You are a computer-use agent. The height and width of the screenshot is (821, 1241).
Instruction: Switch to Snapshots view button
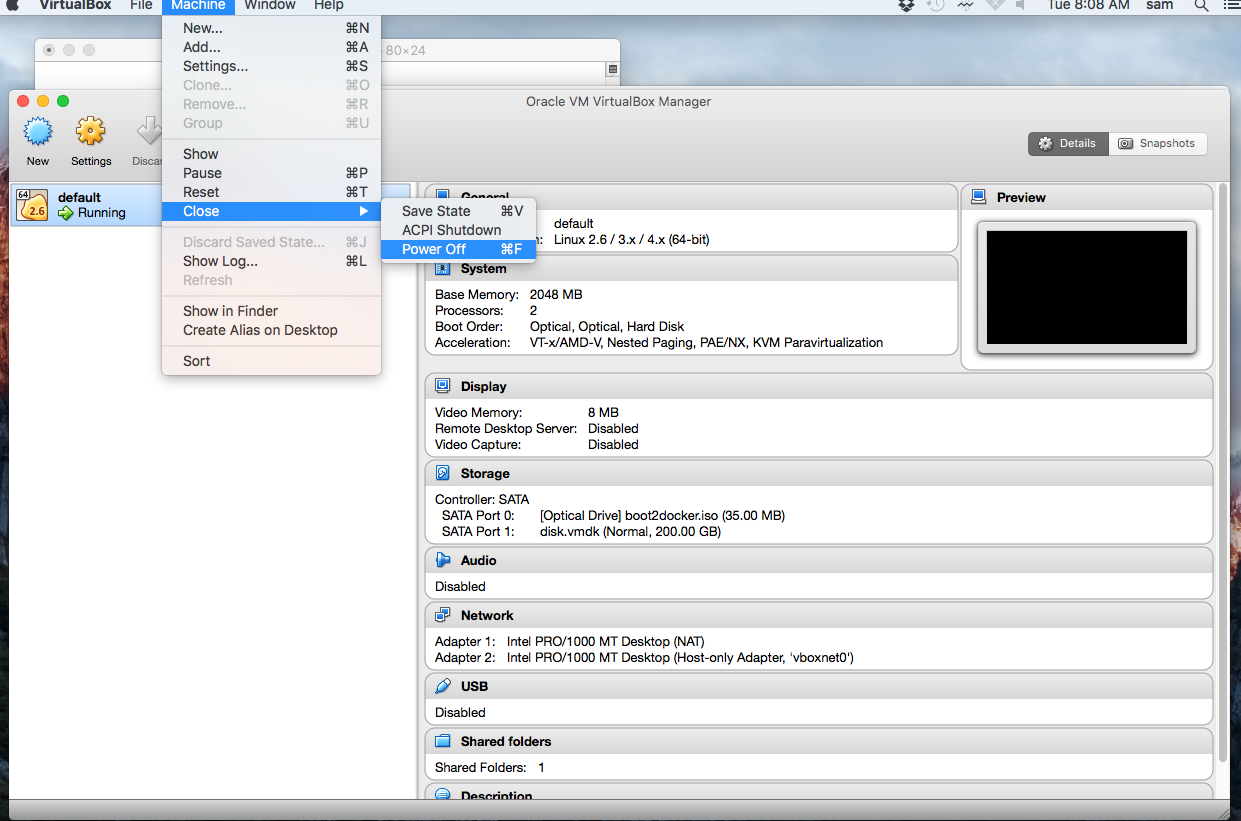pos(1157,143)
